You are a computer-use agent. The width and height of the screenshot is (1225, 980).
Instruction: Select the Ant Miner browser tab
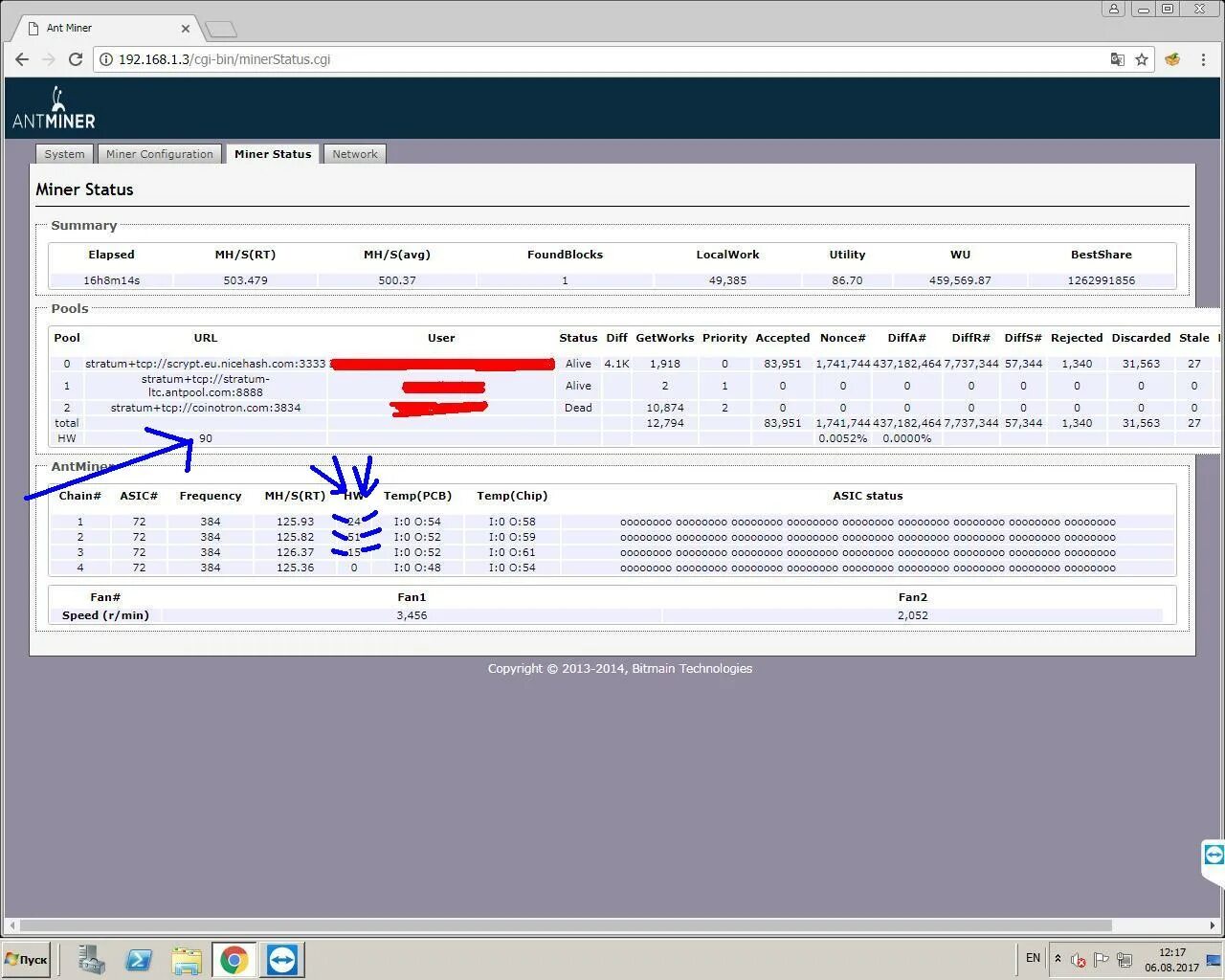107,28
